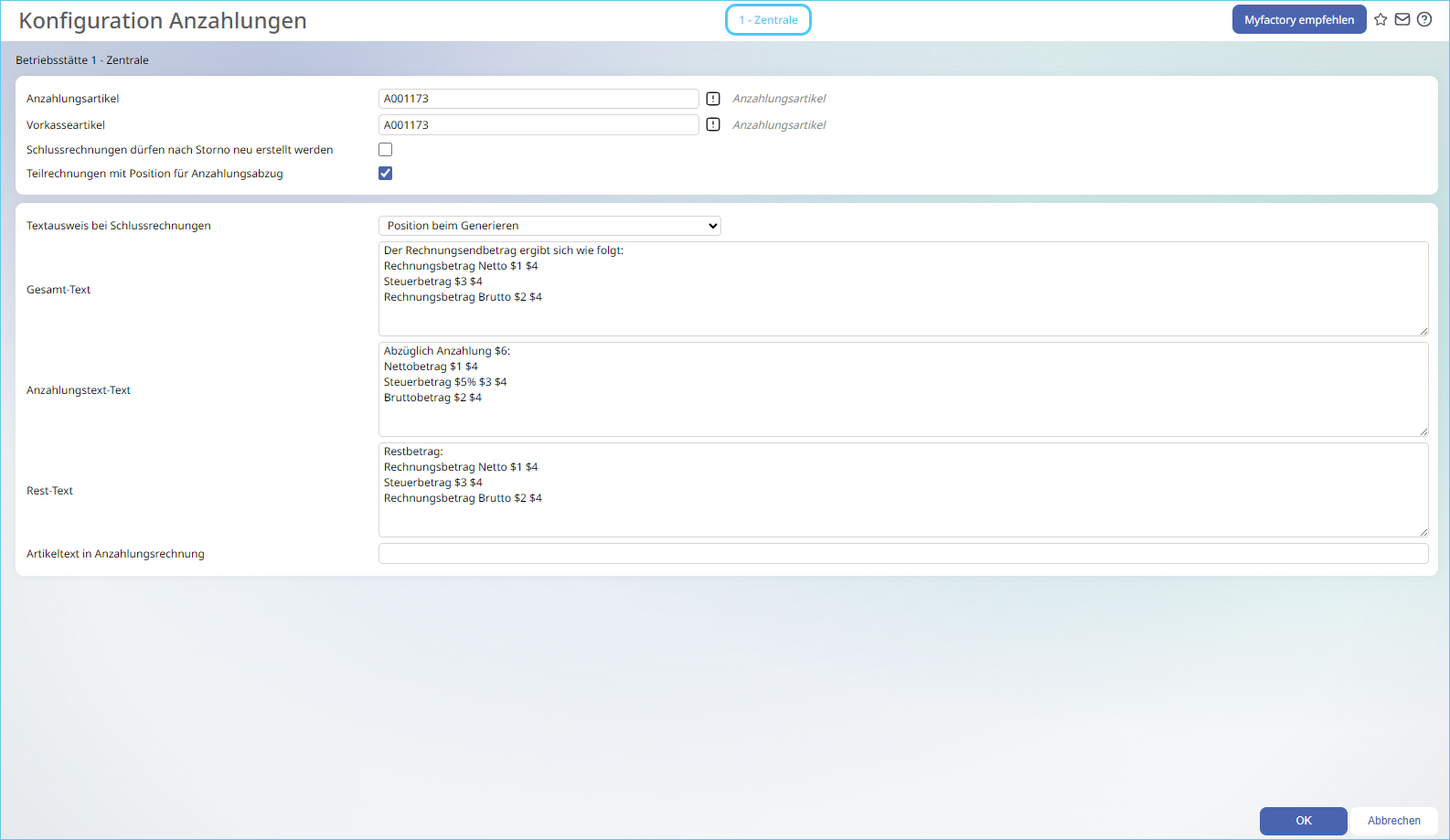This screenshot has height=840, width=1450.
Task: Click the Abbrechen button
Action: coord(1394,821)
